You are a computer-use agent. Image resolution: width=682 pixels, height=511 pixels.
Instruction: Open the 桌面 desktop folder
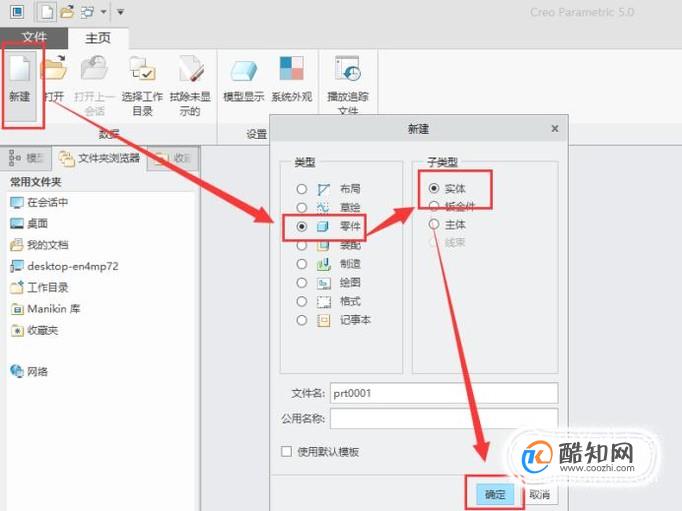click(29, 224)
